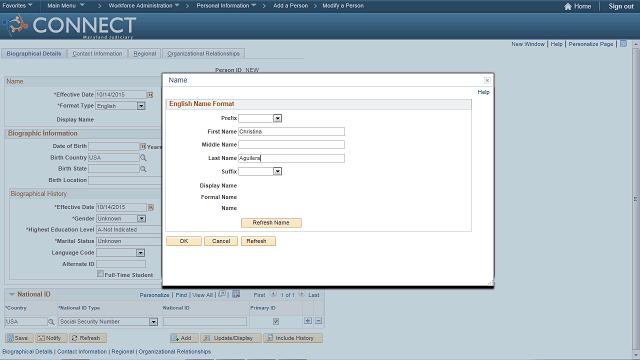Select Biographical Details tab
The image size is (640, 360).
[x=34, y=53]
